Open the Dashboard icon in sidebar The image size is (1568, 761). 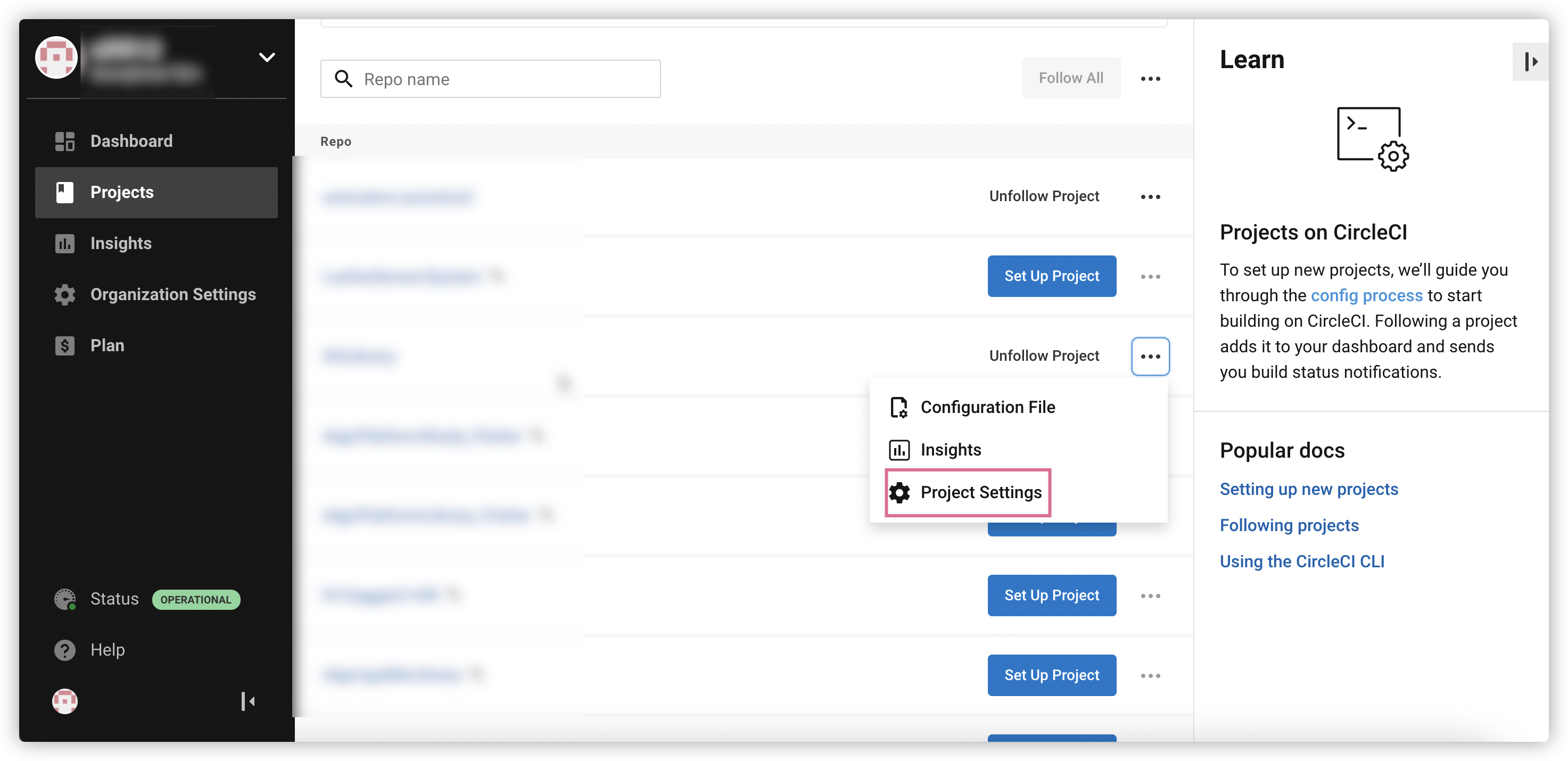[64, 141]
